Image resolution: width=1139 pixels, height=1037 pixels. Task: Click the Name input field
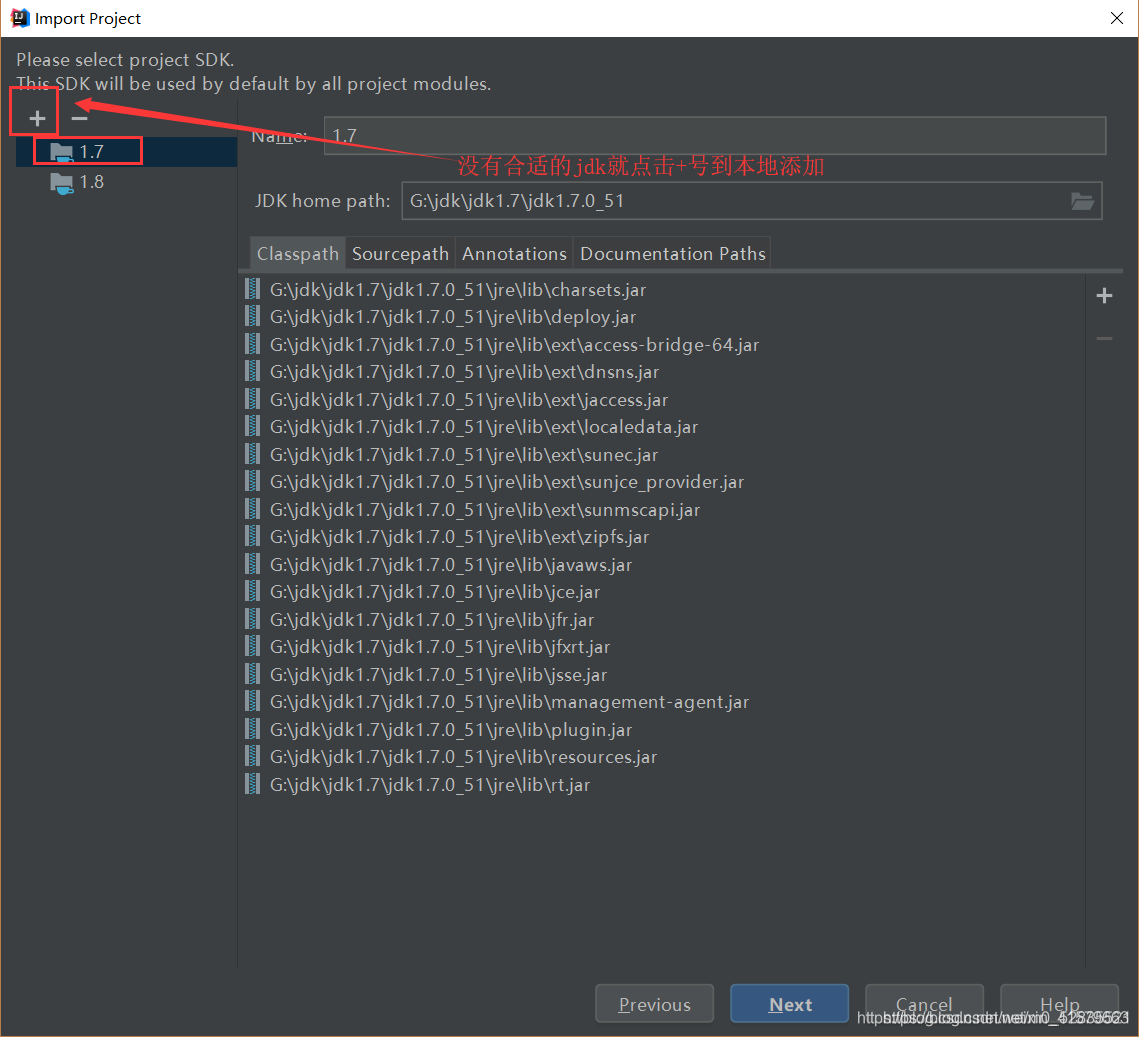(x=715, y=136)
